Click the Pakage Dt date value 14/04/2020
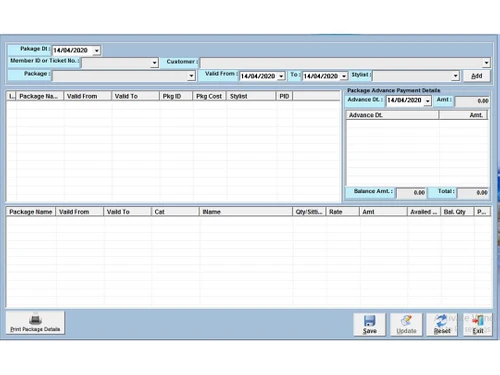Screen dimensions: 500x375 [x=71, y=51]
